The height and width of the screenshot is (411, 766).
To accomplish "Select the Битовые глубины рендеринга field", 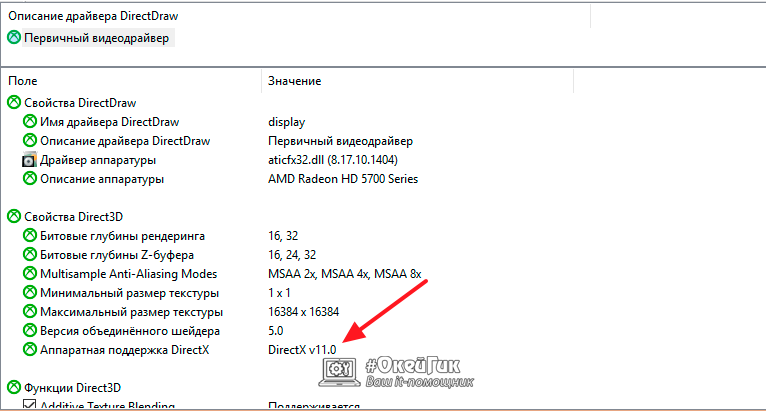I will coord(122,236).
